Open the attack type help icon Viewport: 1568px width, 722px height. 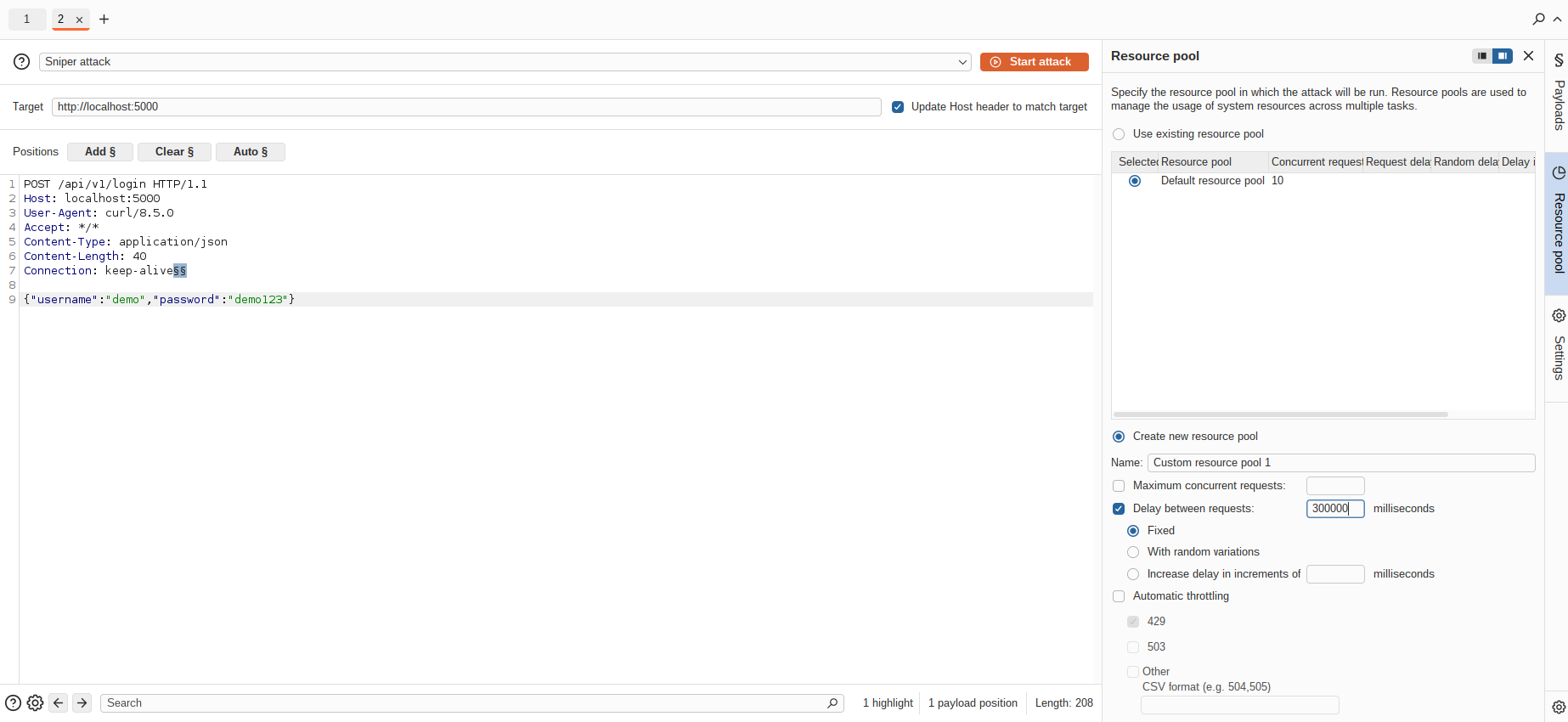(x=22, y=62)
